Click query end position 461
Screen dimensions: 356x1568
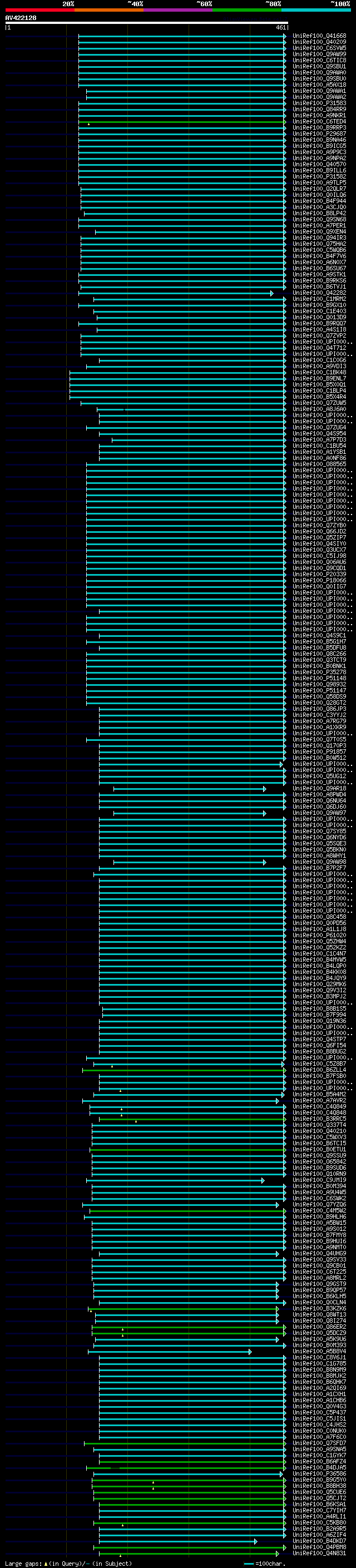tap(280, 27)
